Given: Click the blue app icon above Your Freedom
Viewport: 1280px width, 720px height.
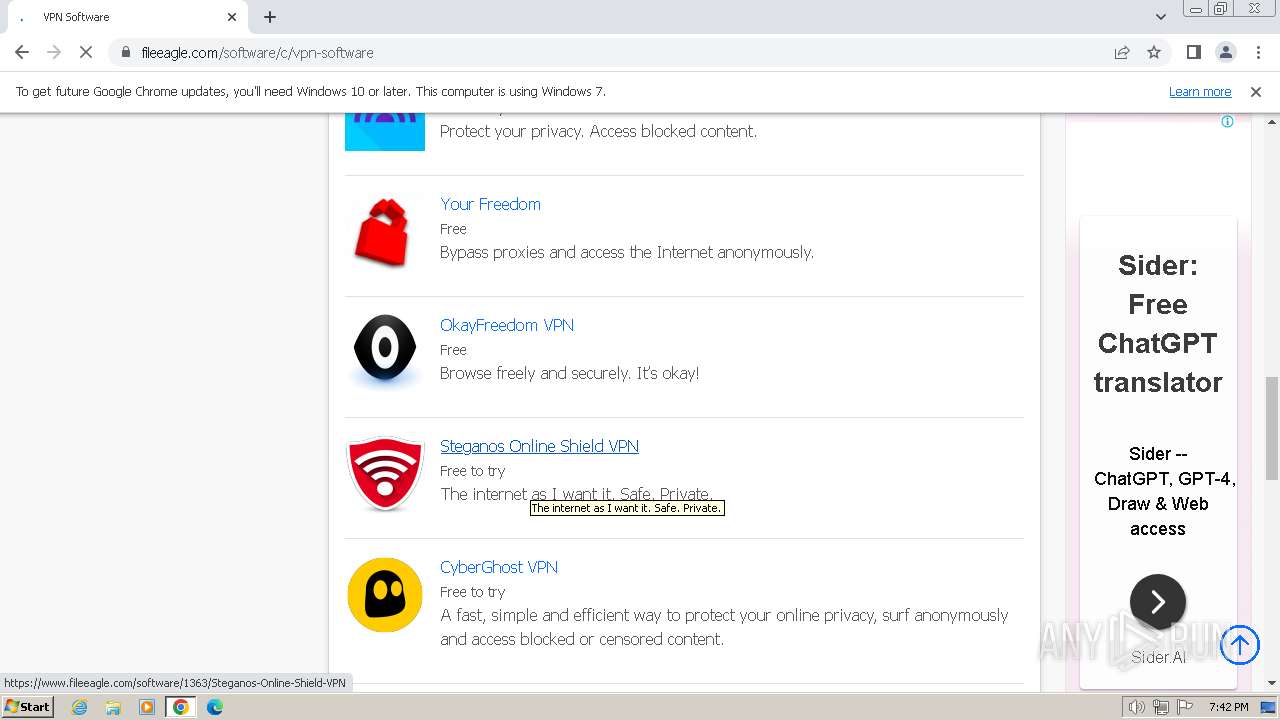Looking at the screenshot, I should 385,132.
